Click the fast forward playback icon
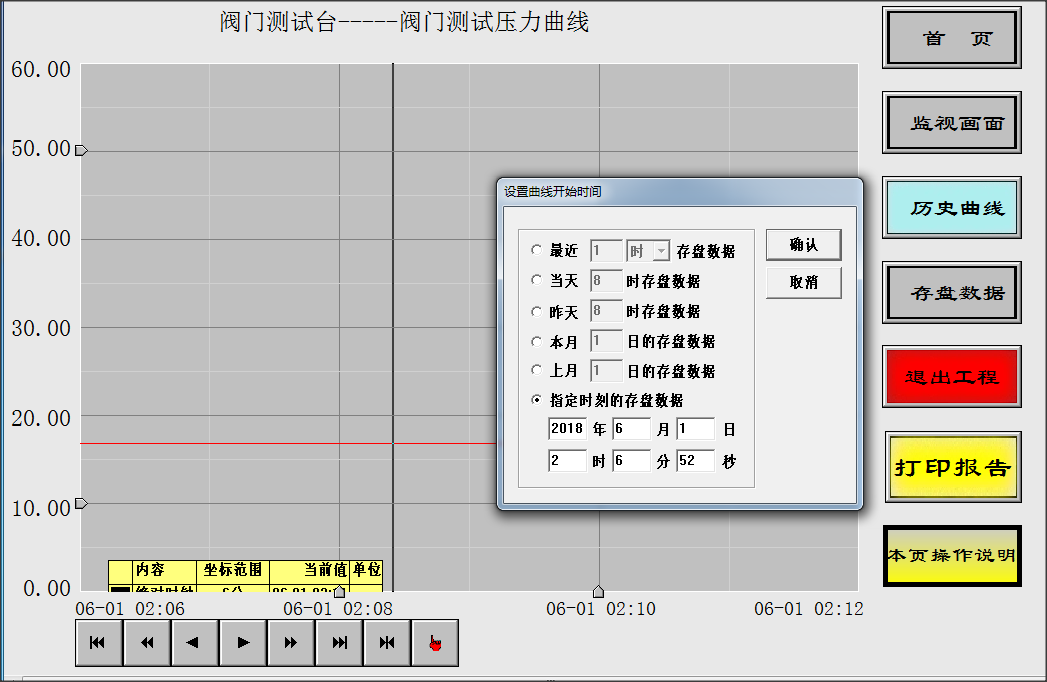The image size is (1047, 682). [290, 642]
